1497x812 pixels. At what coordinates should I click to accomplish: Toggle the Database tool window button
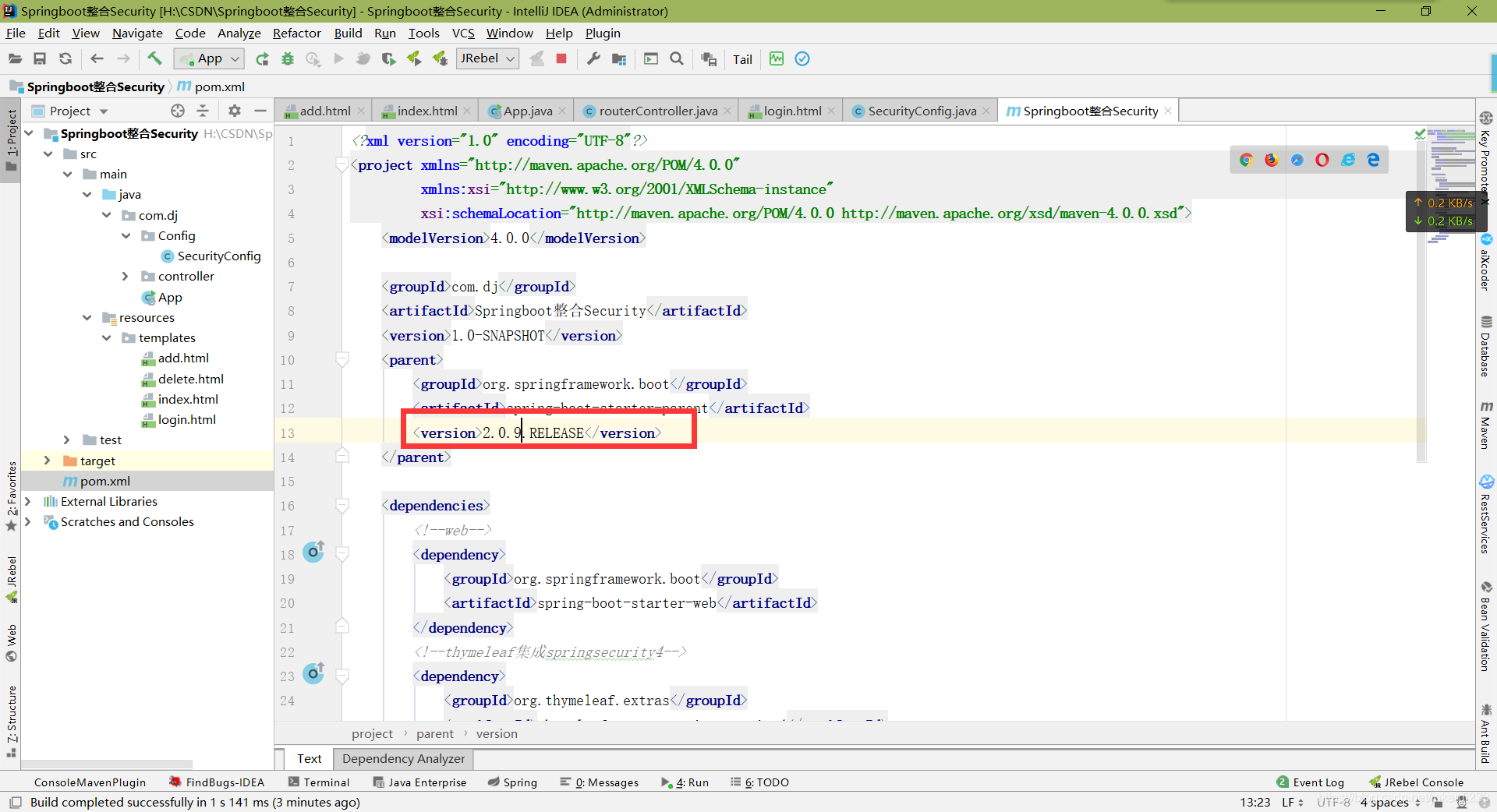[1486, 346]
